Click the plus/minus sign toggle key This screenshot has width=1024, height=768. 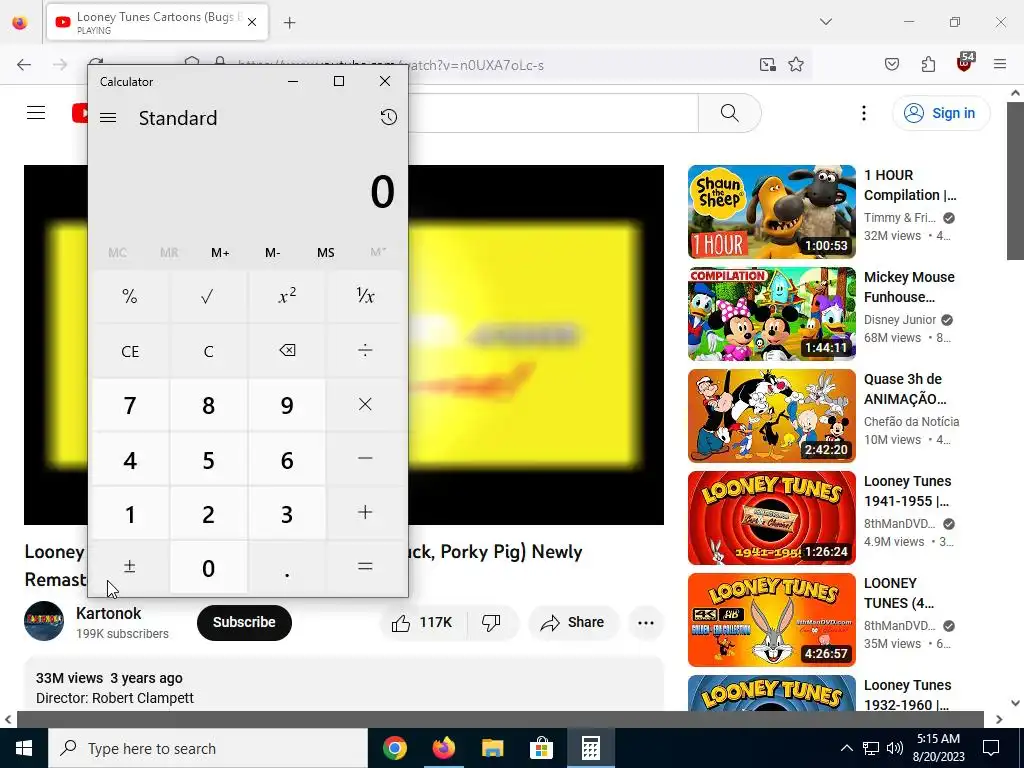click(x=130, y=567)
